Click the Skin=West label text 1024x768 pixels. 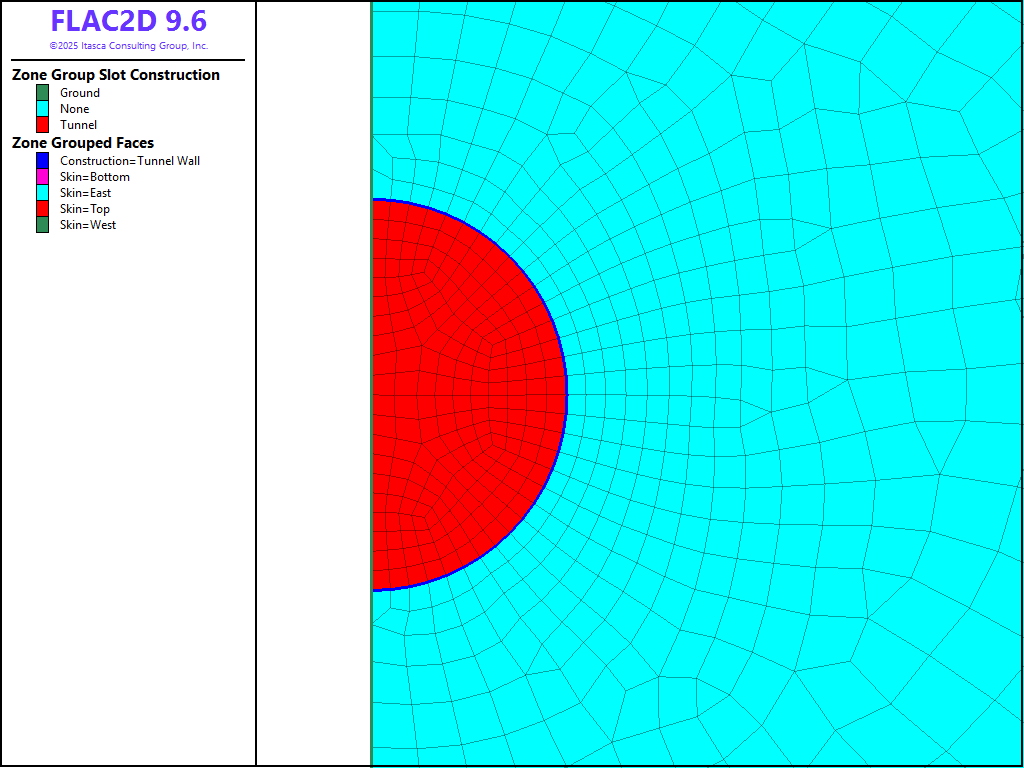(88, 225)
